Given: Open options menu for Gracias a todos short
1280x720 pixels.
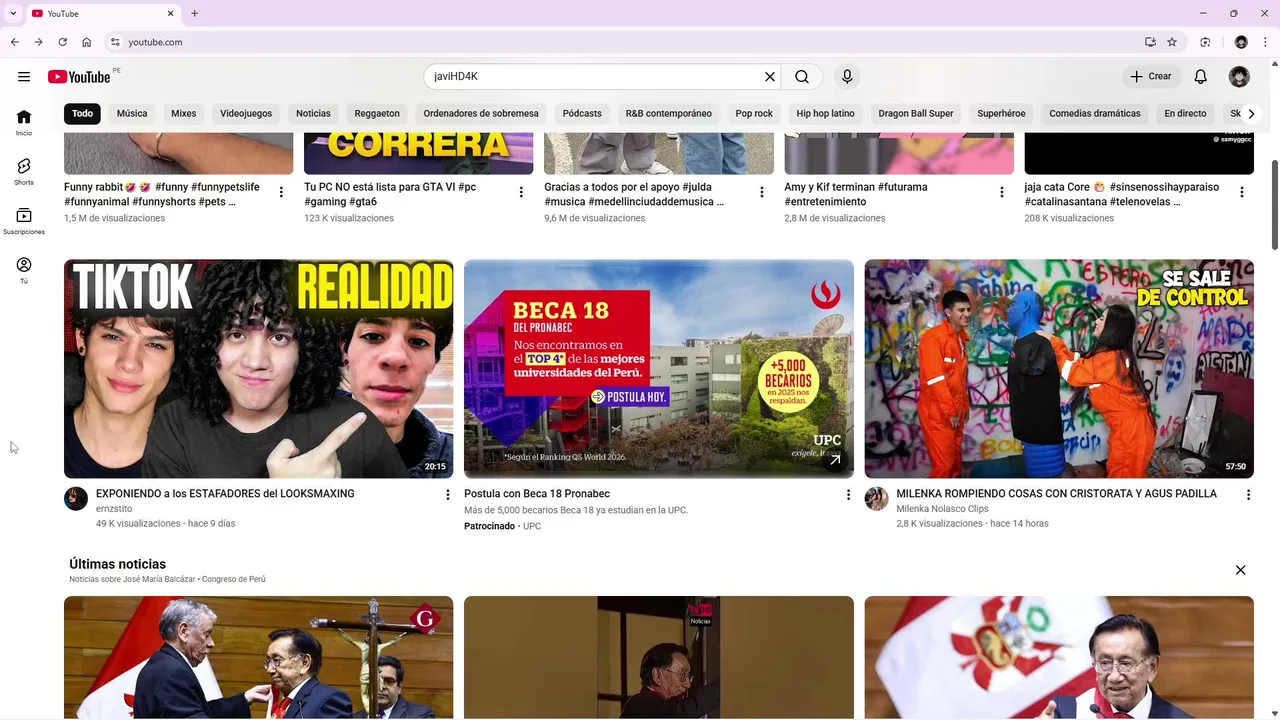Looking at the screenshot, I should click(x=762, y=192).
